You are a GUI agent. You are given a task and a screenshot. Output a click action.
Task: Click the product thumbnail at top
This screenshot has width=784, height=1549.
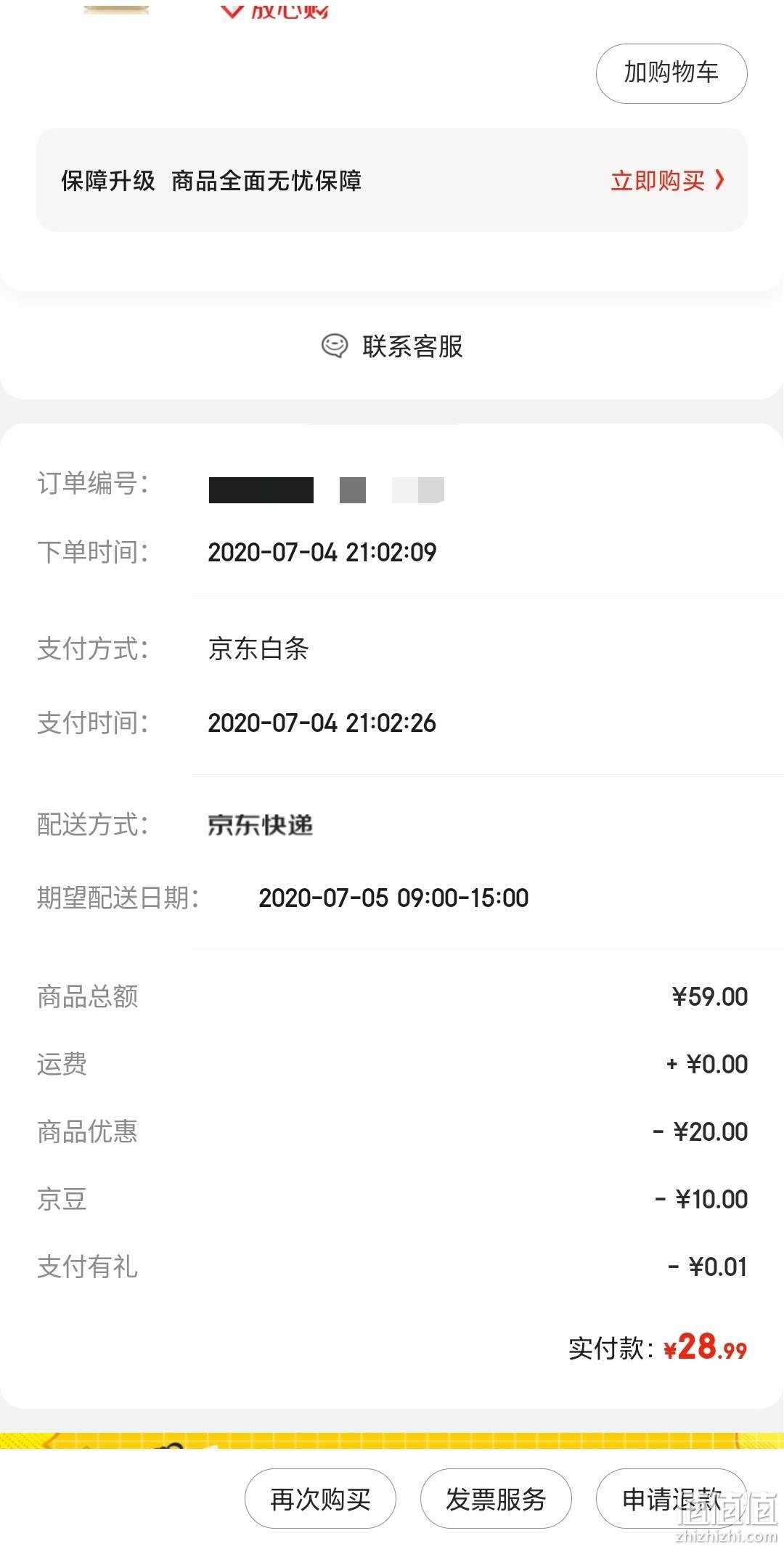116,7
